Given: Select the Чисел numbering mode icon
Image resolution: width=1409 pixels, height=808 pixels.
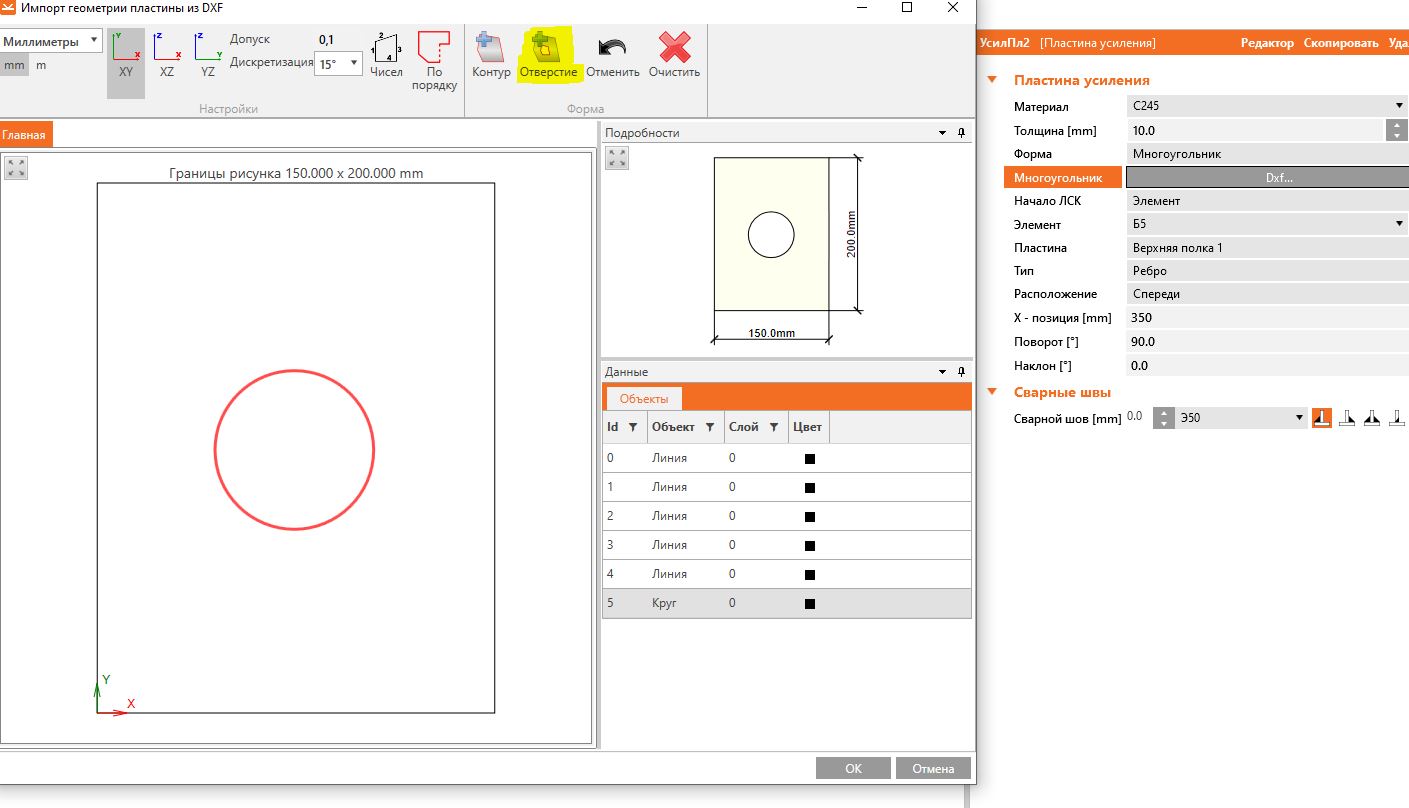Looking at the screenshot, I should [386, 54].
